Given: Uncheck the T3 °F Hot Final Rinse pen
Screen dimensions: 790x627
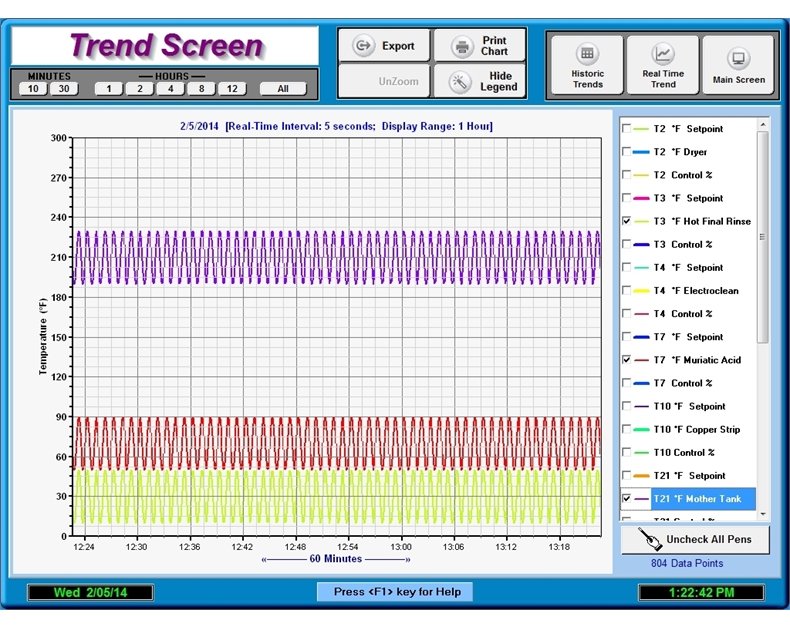Looking at the screenshot, I should point(627,221).
